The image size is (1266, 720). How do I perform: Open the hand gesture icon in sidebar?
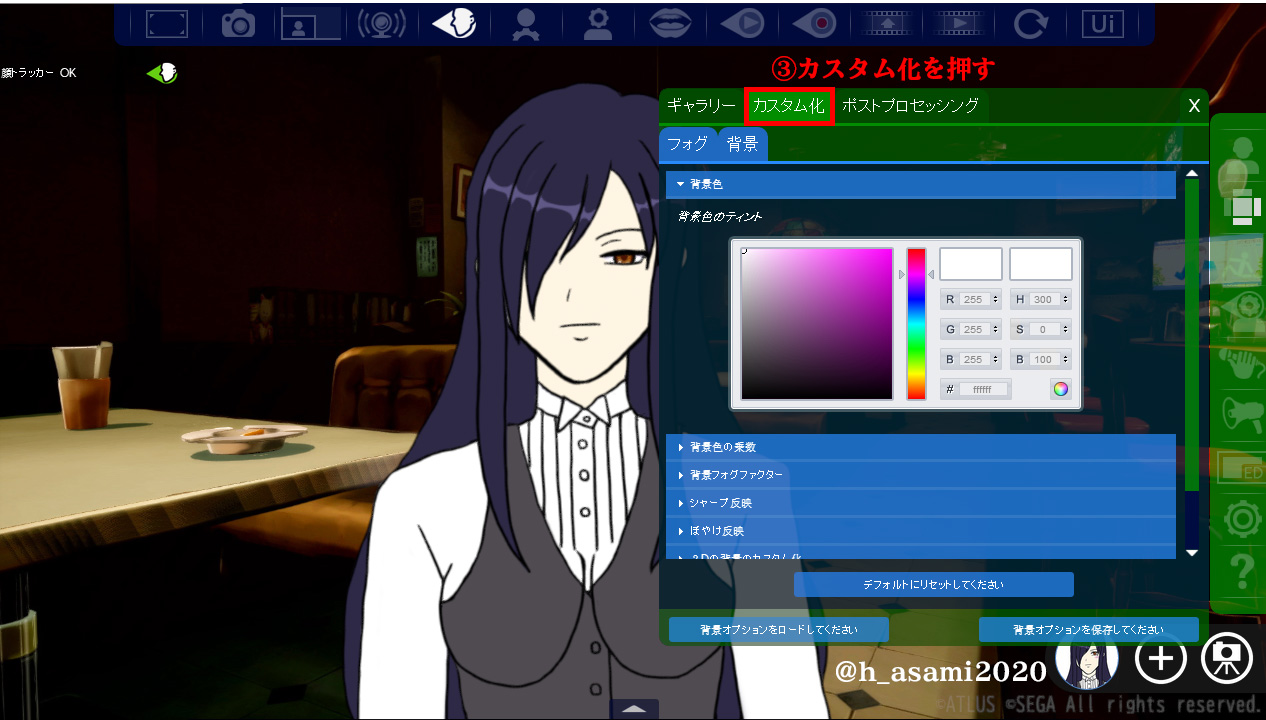click(1241, 362)
